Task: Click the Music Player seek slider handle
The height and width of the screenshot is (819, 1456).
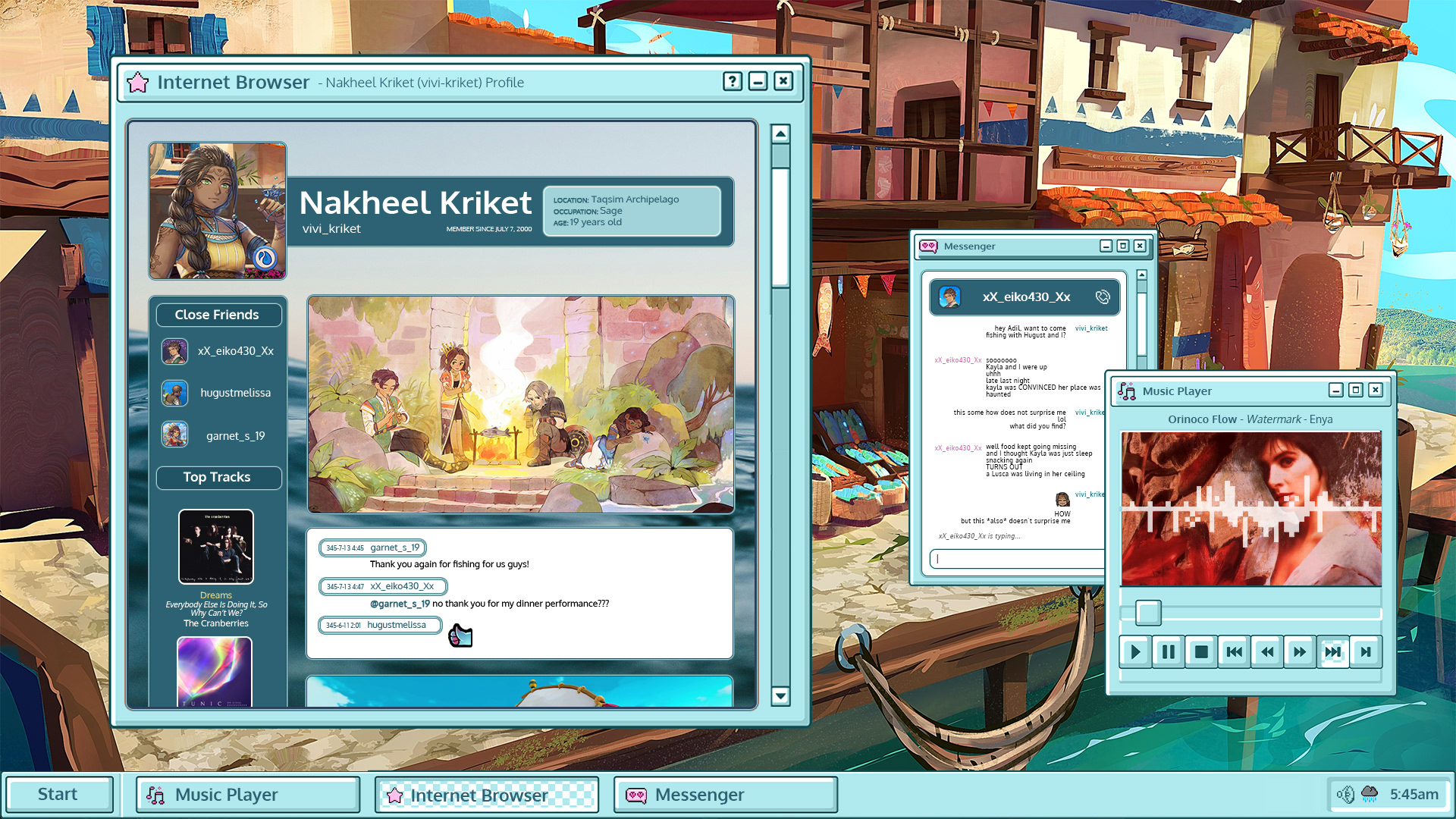Action: [1148, 612]
